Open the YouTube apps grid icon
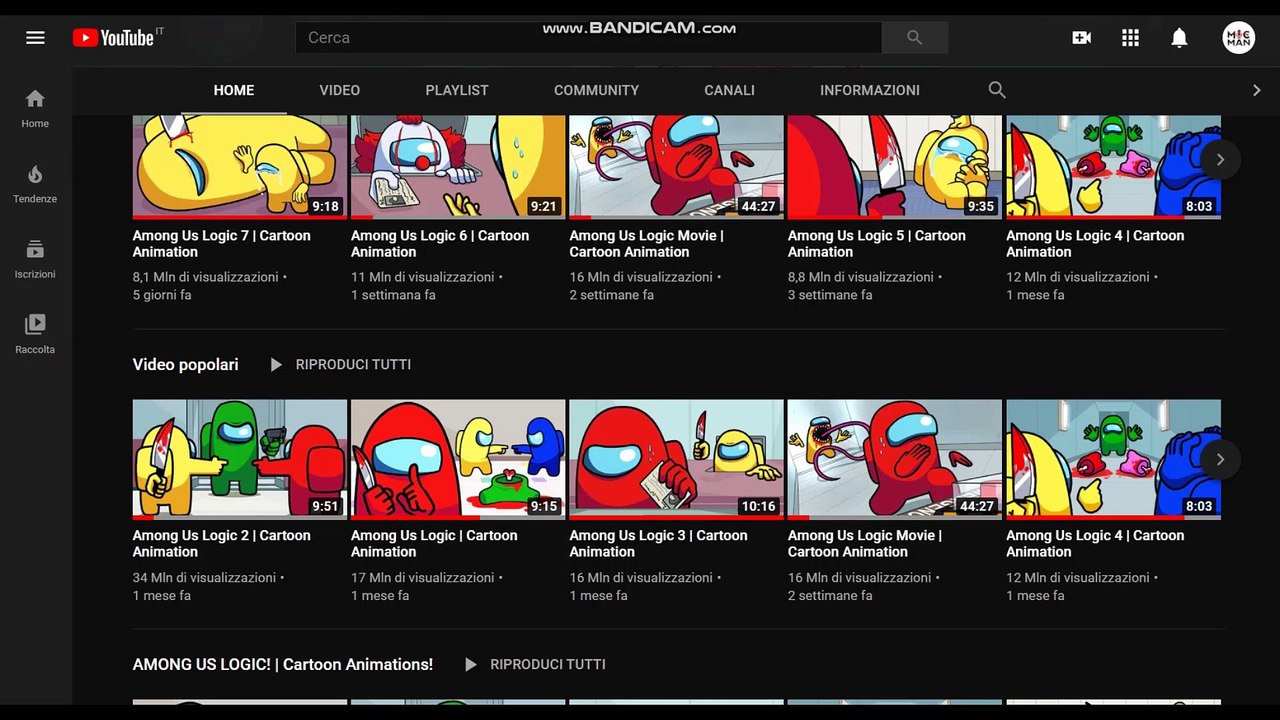The height and width of the screenshot is (720, 1280). click(1130, 38)
